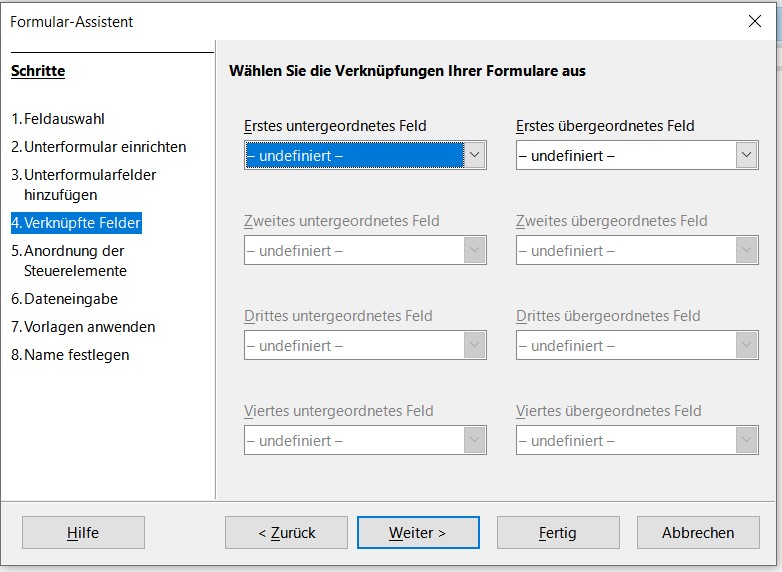Go back with the Zurück button
Viewport: 782px width, 572px height.
click(286, 533)
